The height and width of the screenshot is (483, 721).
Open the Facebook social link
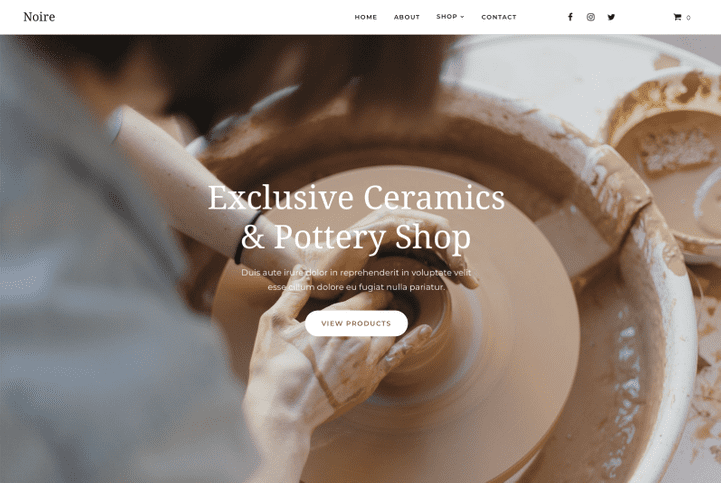point(570,17)
